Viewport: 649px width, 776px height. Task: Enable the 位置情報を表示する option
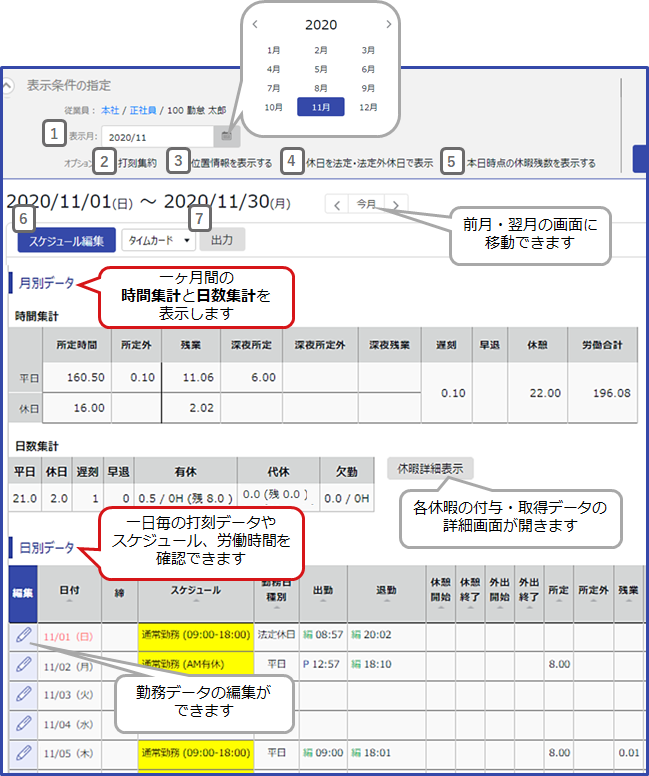(x=232, y=162)
